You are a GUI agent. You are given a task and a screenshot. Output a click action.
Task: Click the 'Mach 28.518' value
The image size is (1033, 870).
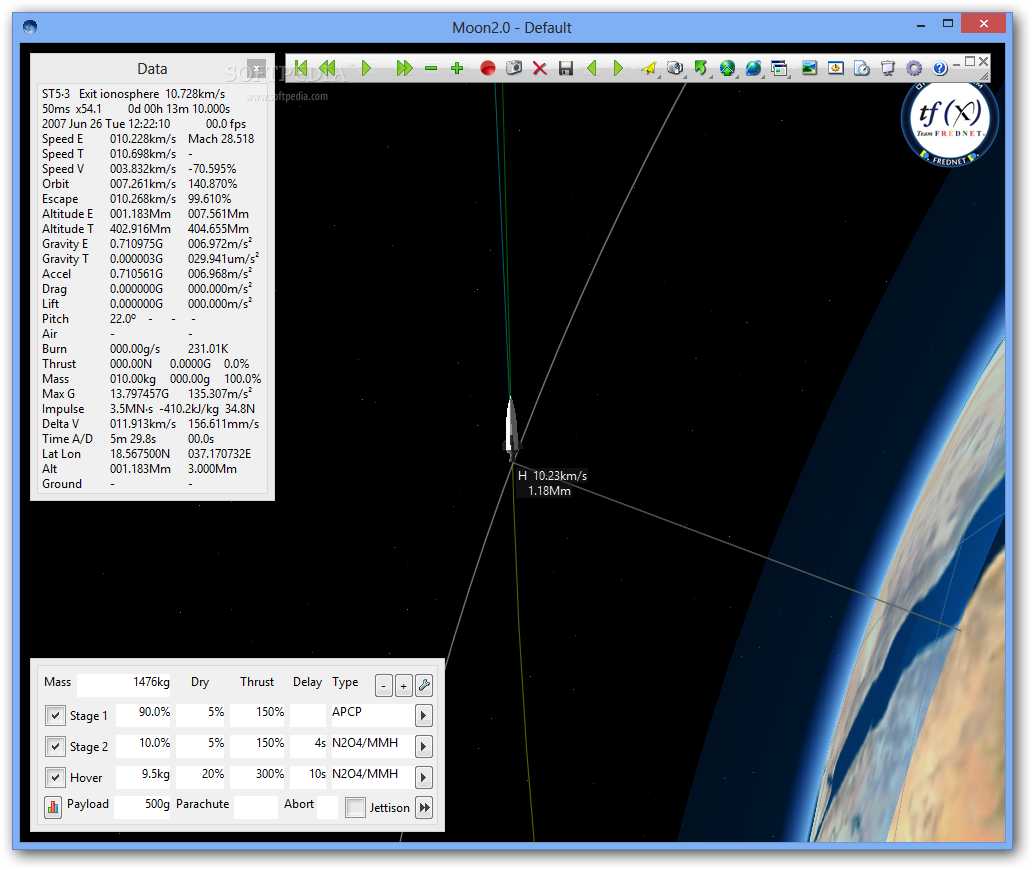point(221,138)
